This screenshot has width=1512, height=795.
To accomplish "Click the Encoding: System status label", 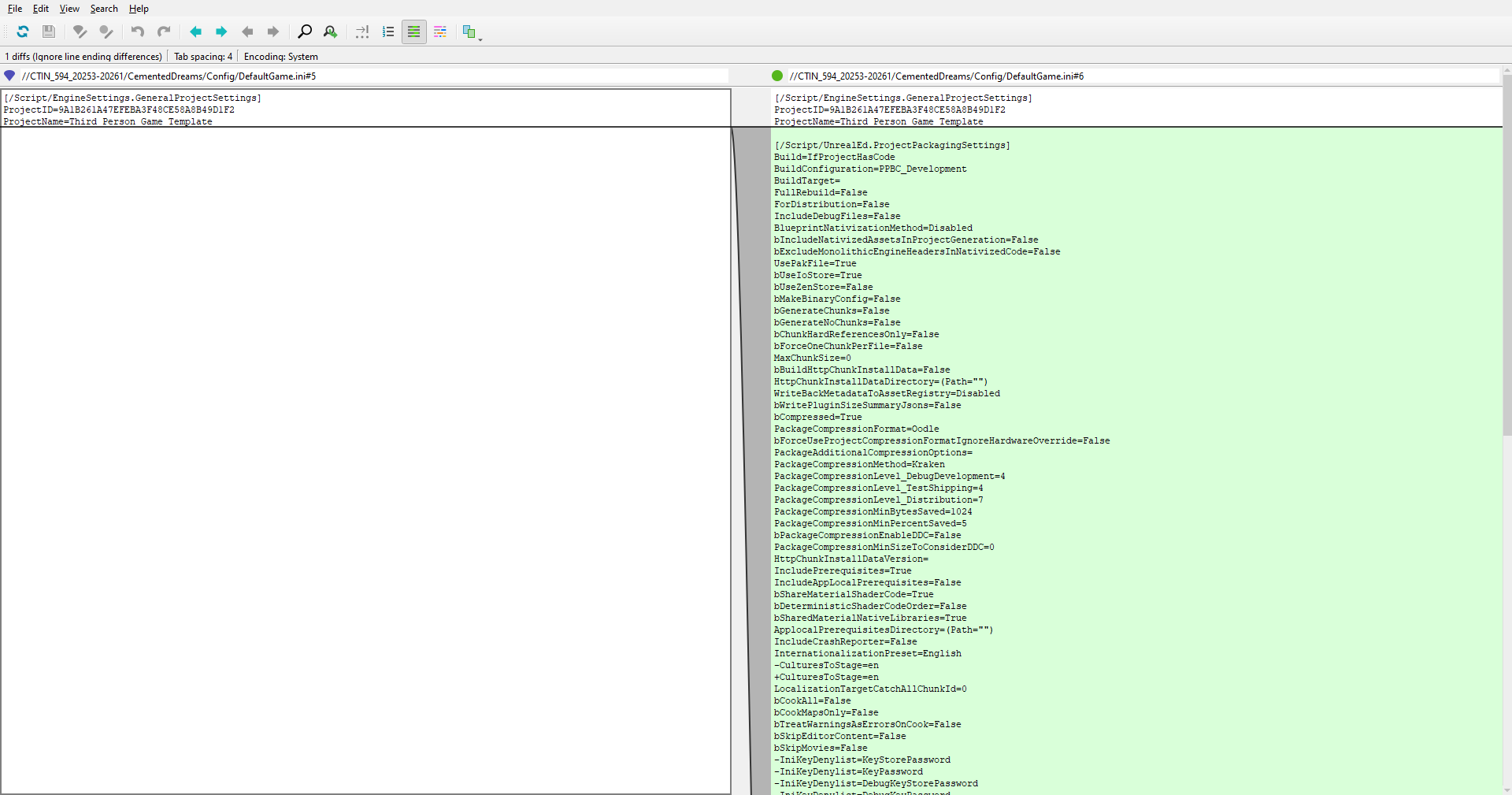I will pyautogui.click(x=281, y=57).
